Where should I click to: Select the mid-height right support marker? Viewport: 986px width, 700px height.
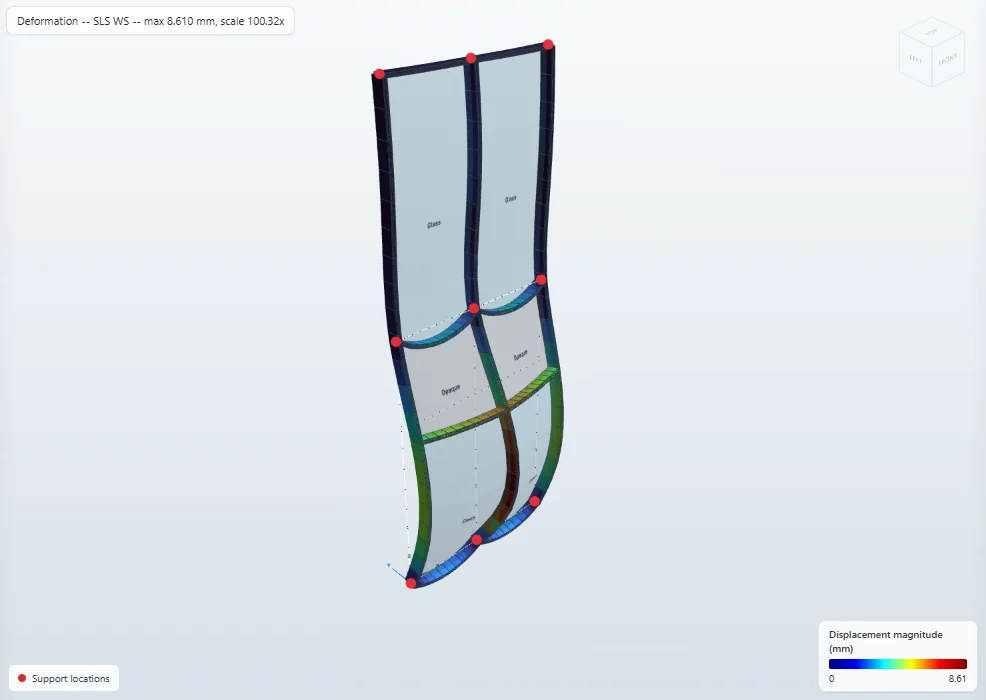[541, 280]
